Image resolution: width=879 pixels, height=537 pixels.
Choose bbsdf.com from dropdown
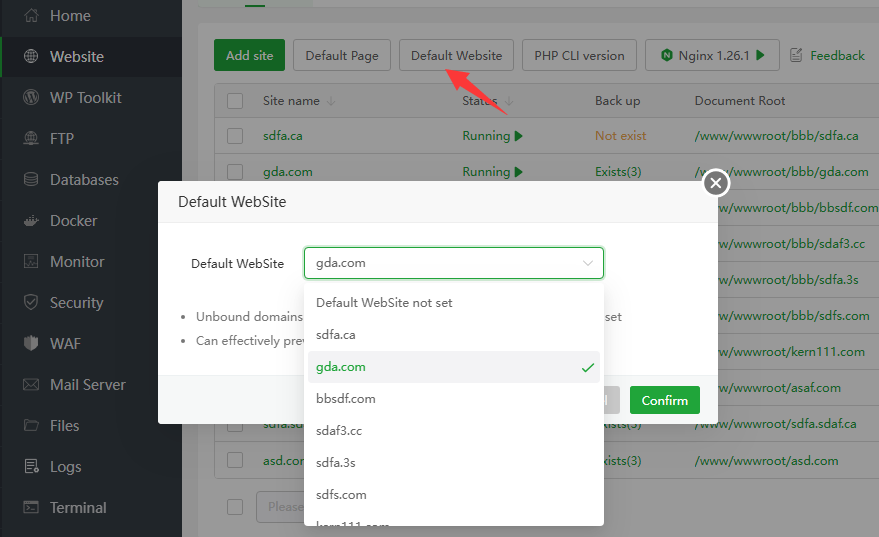tap(454, 399)
